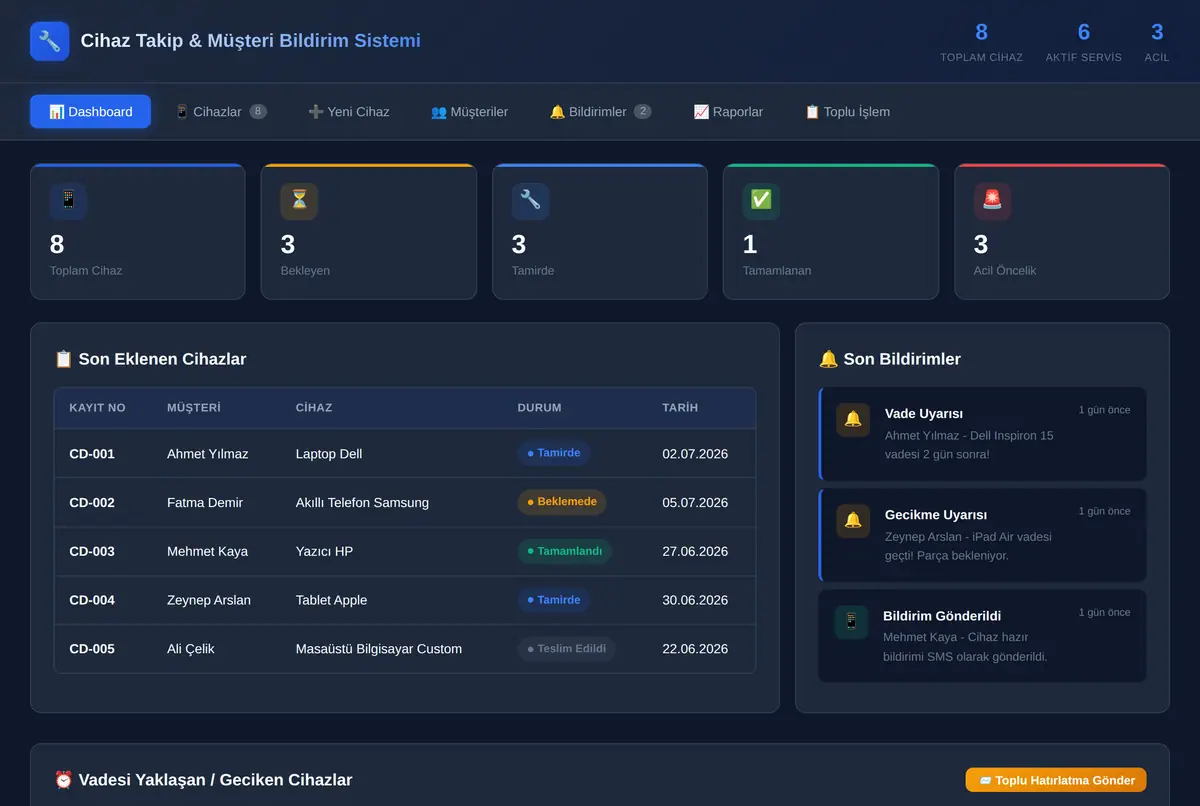Screen dimensions: 1200x806
Task: Click the hourglass icon on Bekleyen card
Action: [x=299, y=201]
